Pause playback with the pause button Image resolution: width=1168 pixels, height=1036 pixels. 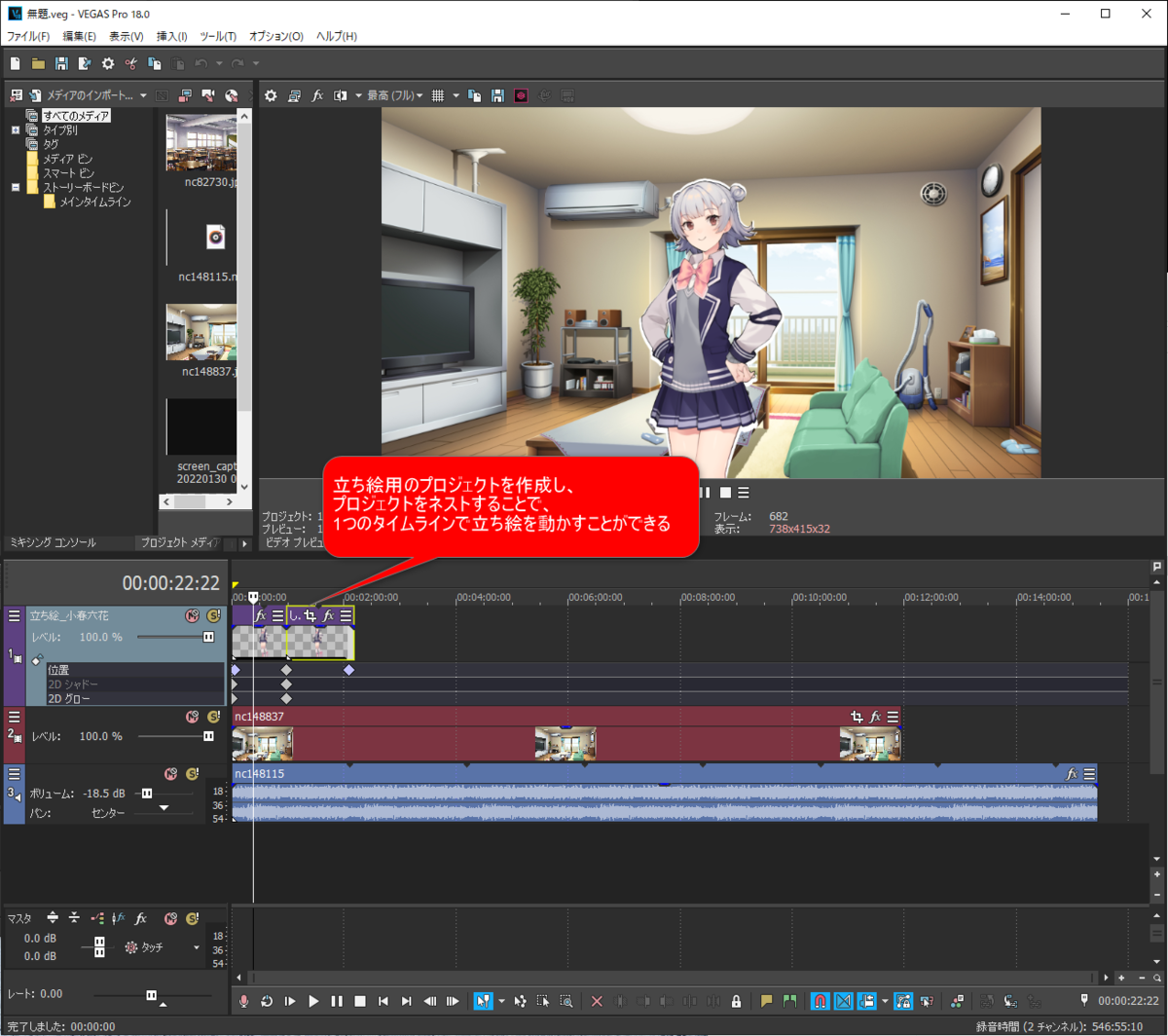coord(337,1001)
